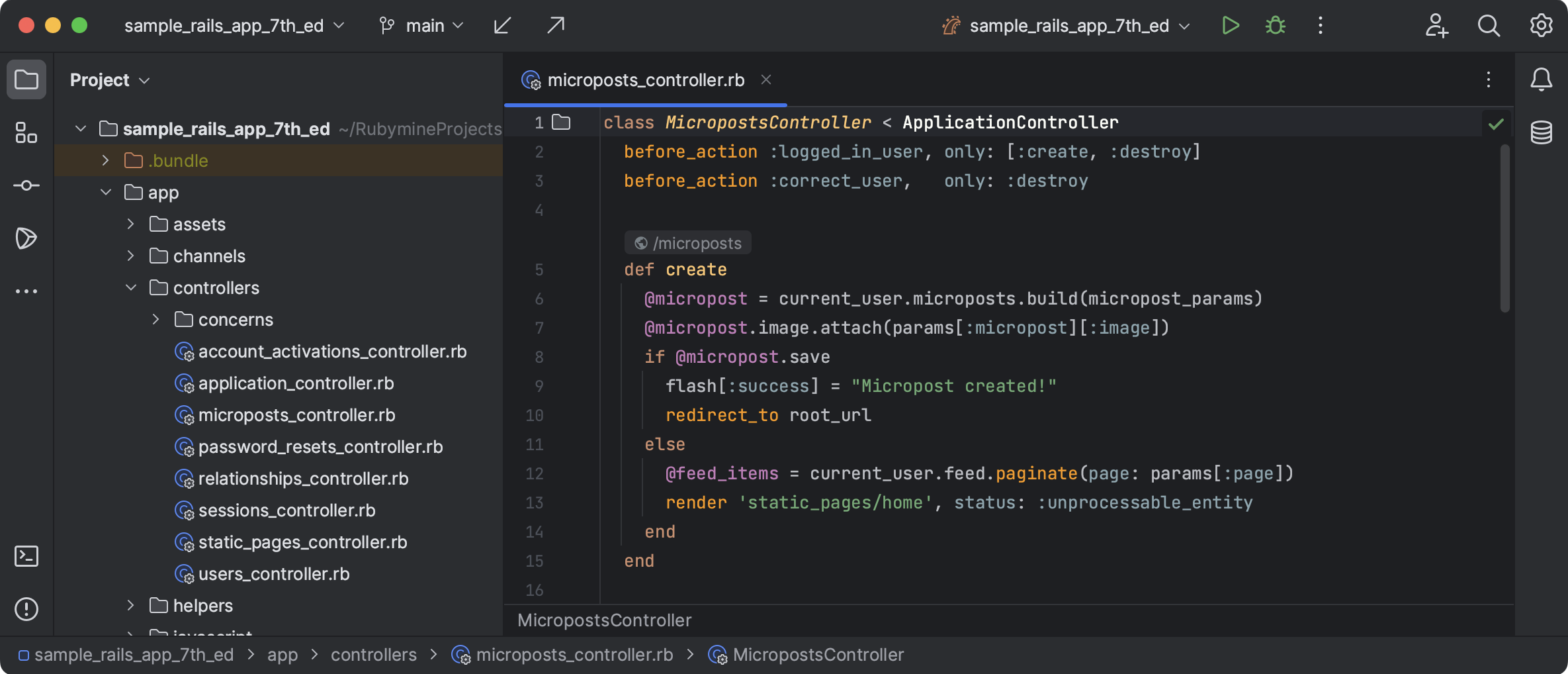Open the Database tool window icon
Viewport: 1568px width, 674px height.
point(1542,132)
